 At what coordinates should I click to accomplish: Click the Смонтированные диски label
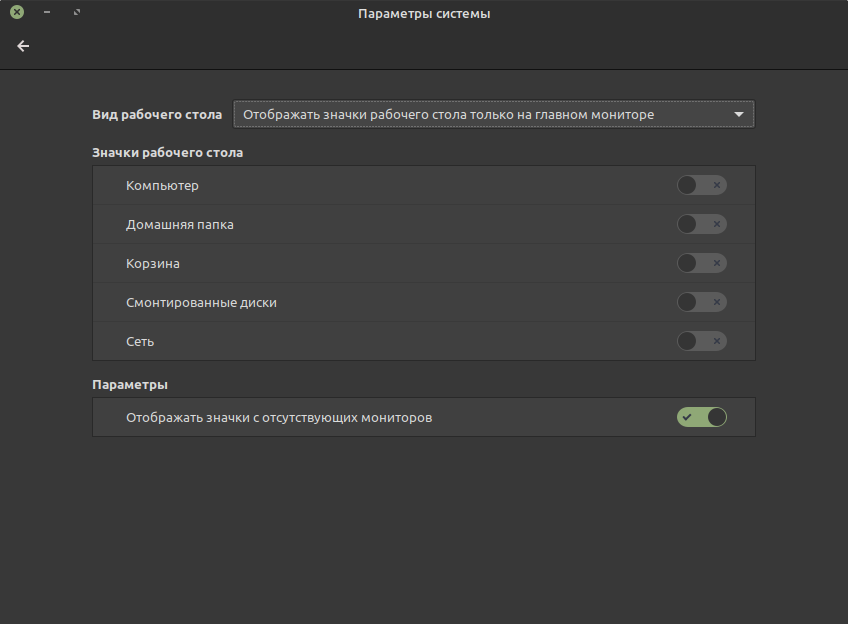coord(201,302)
